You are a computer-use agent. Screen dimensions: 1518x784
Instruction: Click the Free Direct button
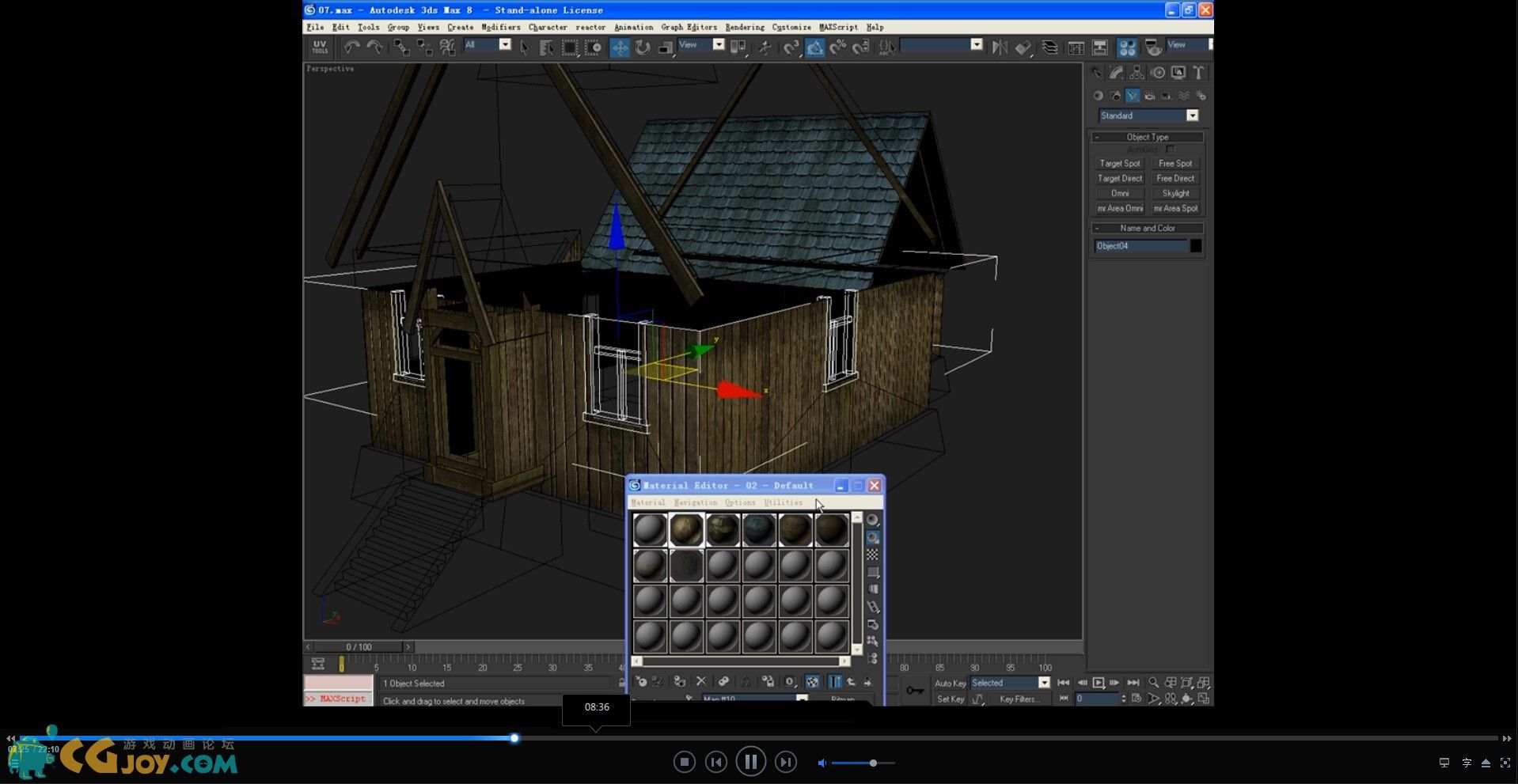1175,178
